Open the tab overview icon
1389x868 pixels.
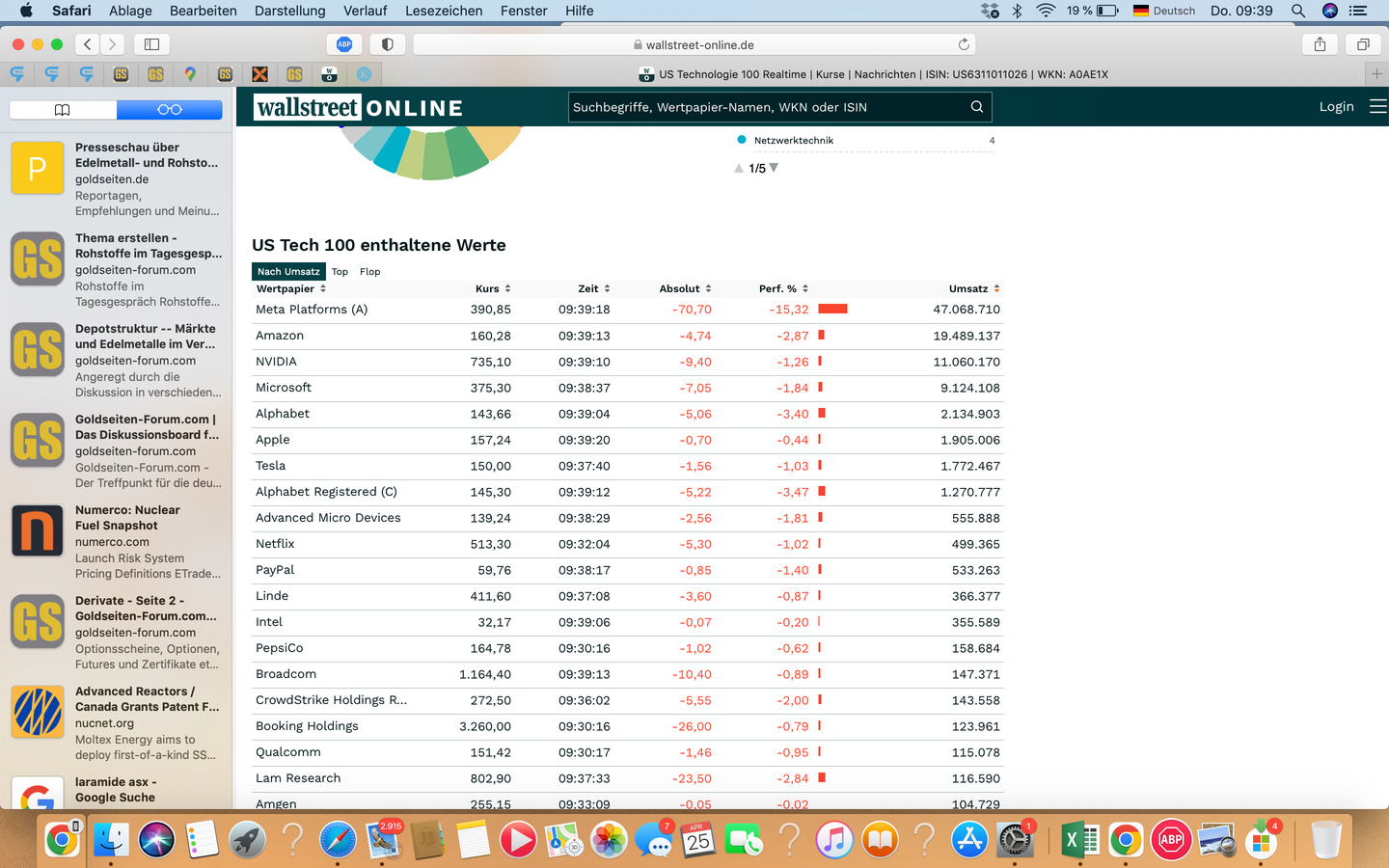(1363, 44)
